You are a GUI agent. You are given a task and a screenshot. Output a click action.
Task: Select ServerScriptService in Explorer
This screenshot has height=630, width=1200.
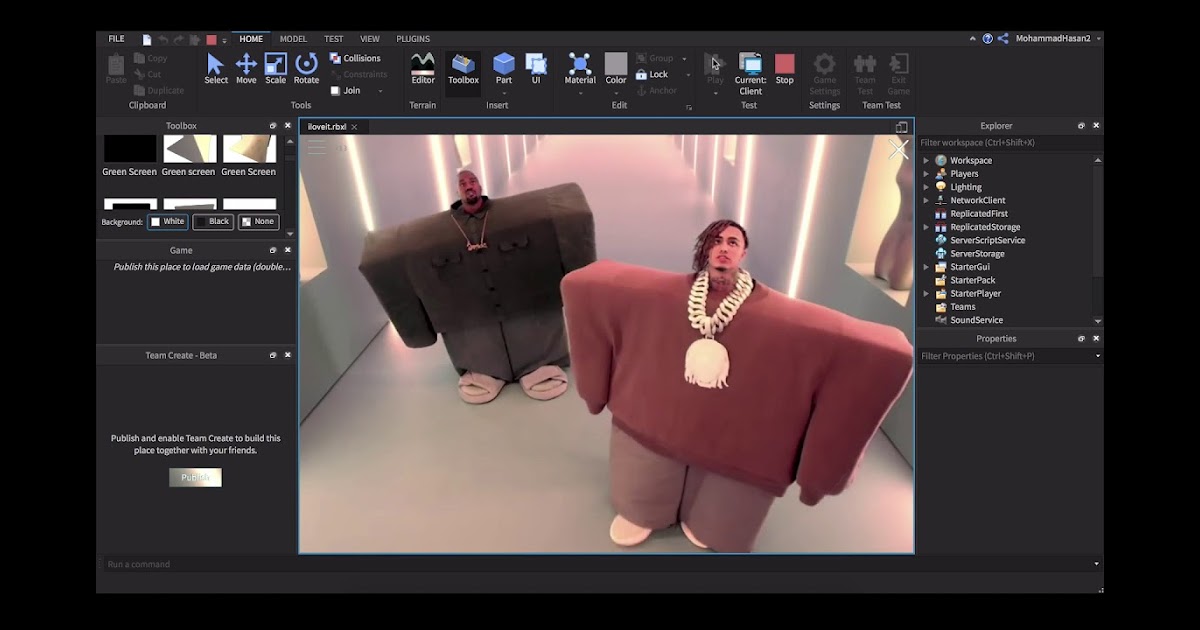[x=987, y=240]
